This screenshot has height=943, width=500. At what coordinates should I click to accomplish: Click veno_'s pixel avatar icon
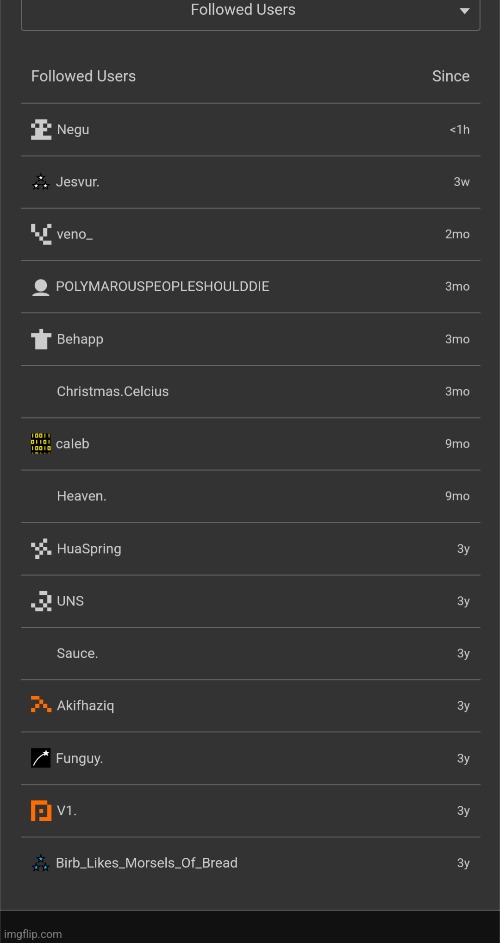tap(41, 234)
